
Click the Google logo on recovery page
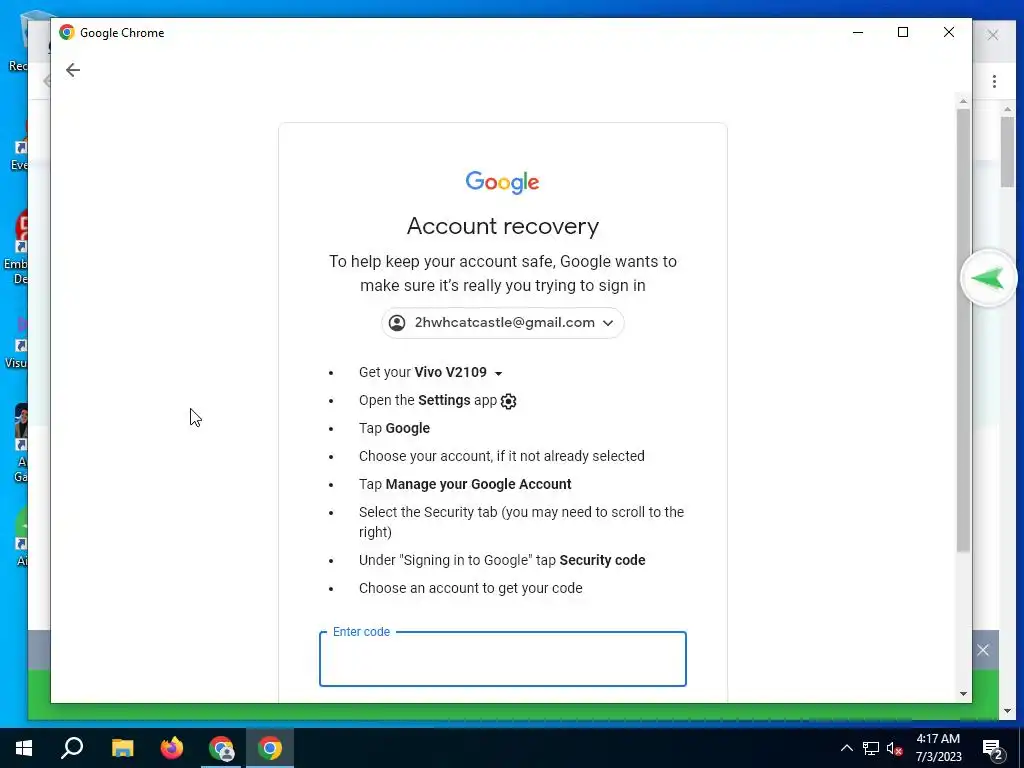tap(502, 183)
